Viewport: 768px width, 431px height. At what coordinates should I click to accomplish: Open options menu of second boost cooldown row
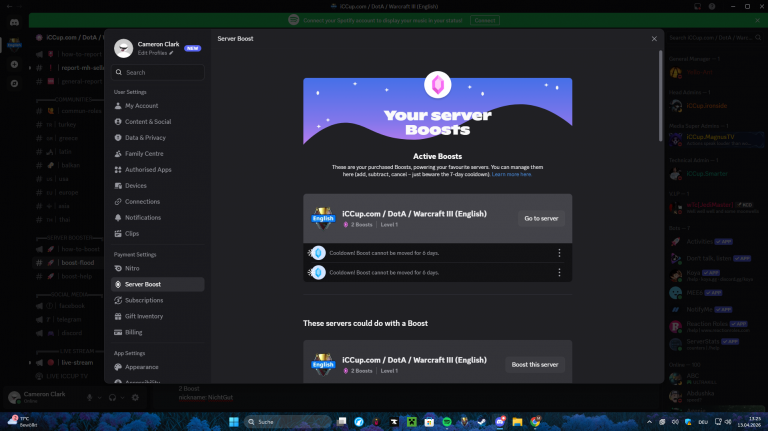(559, 272)
